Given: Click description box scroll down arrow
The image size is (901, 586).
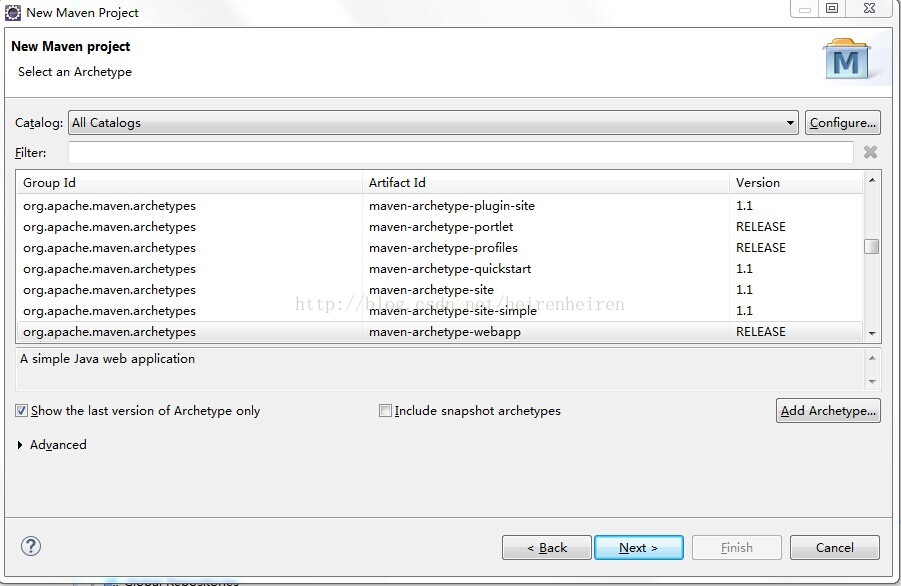Looking at the screenshot, I should [872, 381].
